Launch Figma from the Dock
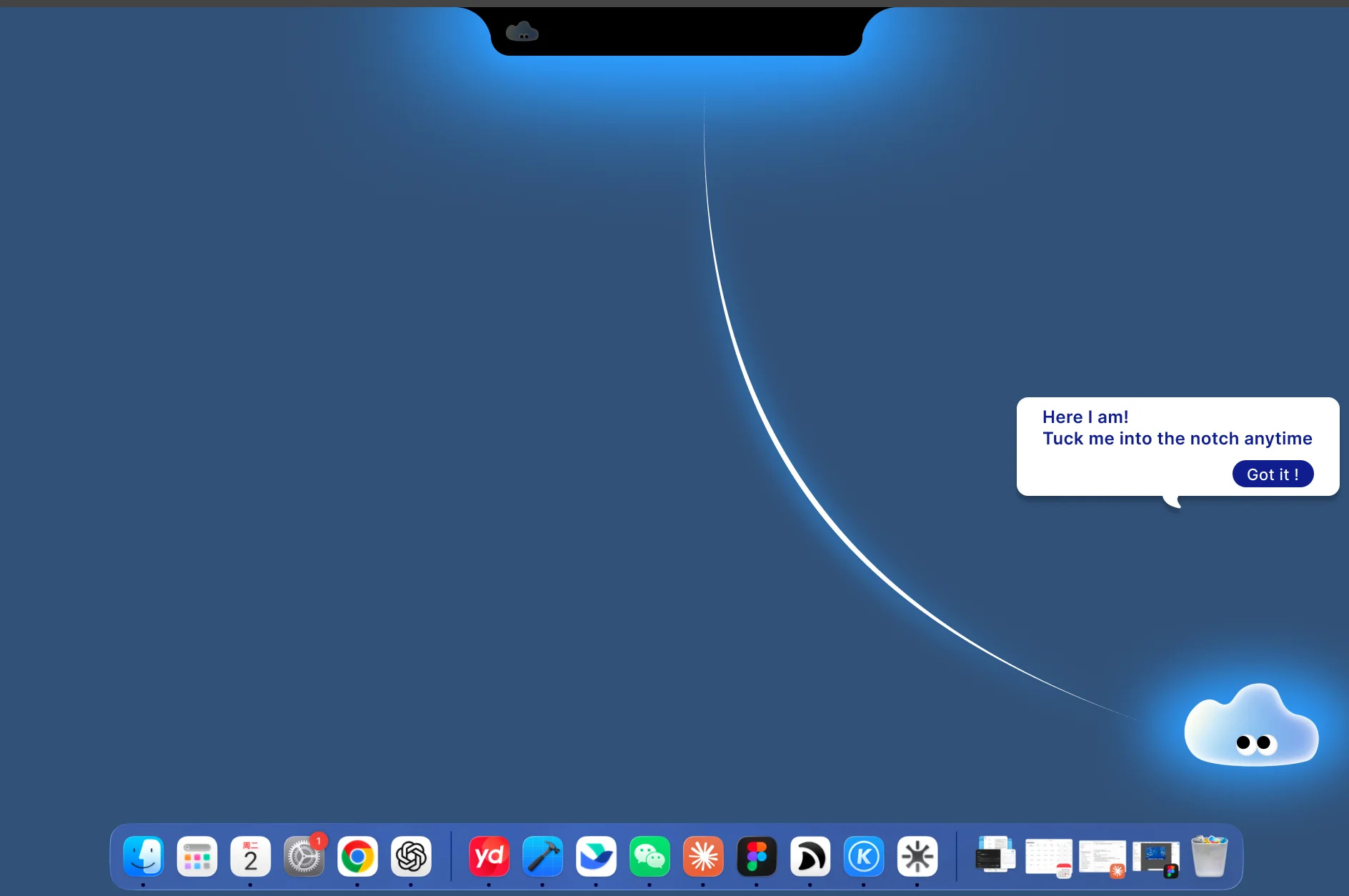Viewport: 1349px width, 896px height. point(757,856)
